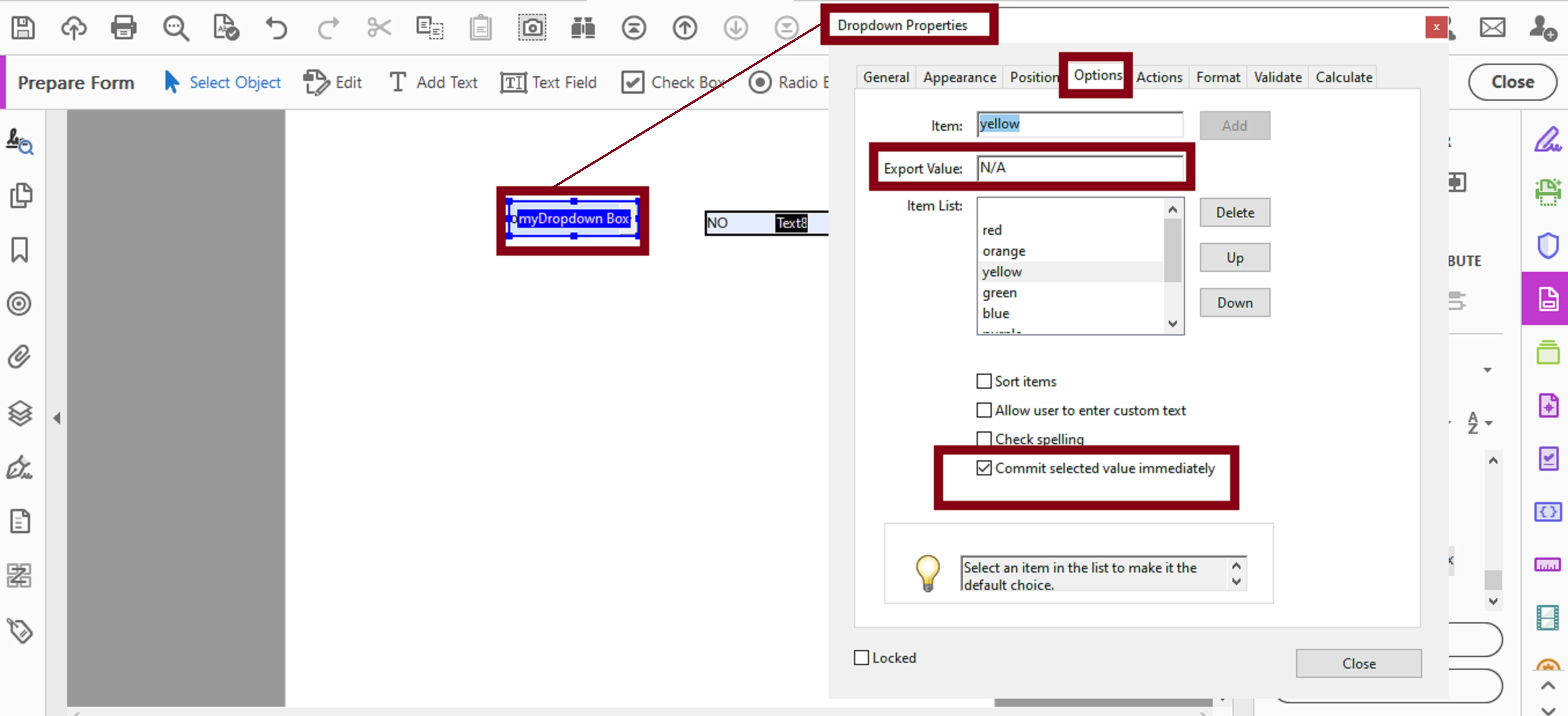Open the Actions tab
This screenshot has width=1568, height=716.
(1159, 77)
